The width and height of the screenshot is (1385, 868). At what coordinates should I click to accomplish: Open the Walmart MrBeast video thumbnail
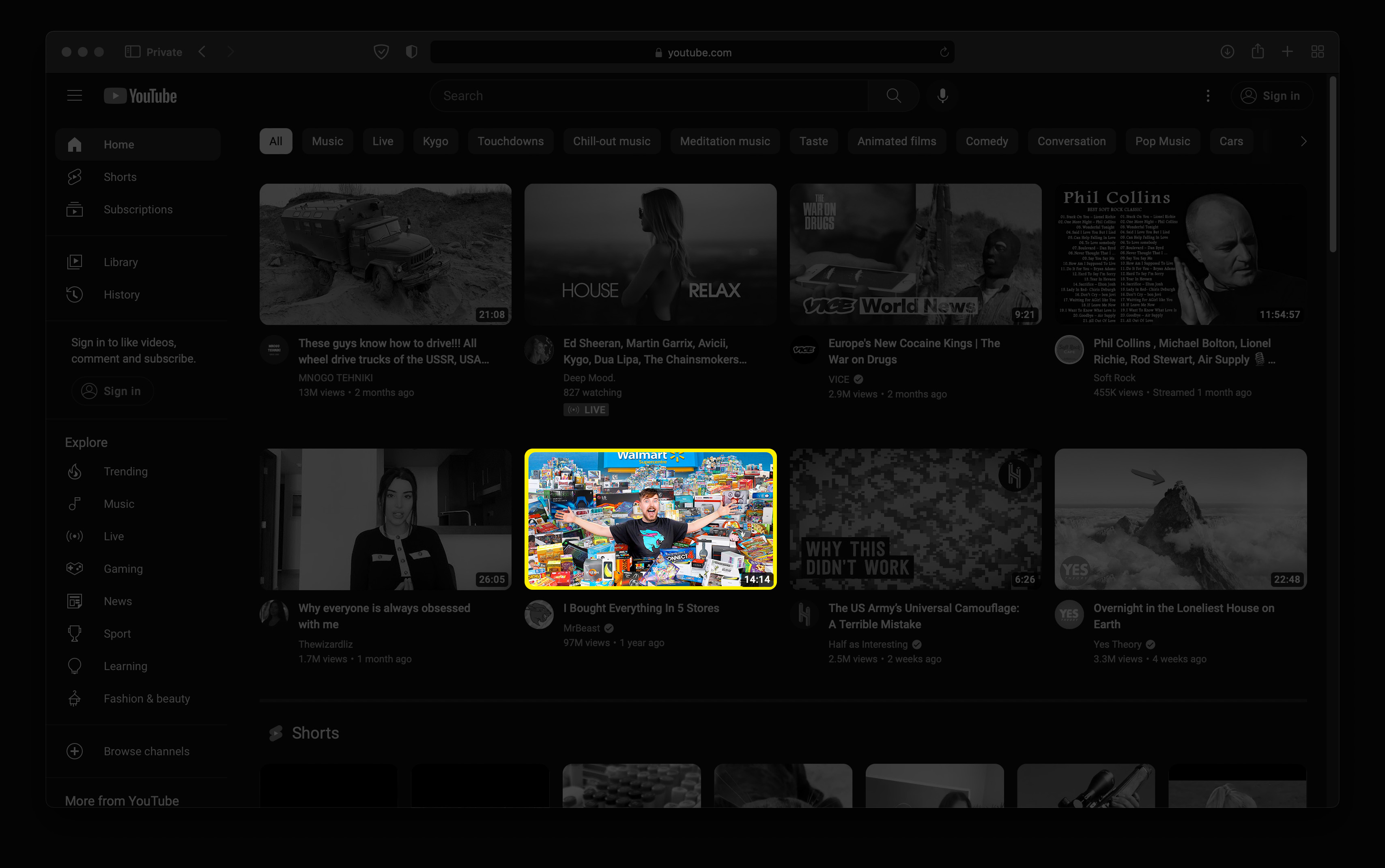pyautogui.click(x=650, y=519)
